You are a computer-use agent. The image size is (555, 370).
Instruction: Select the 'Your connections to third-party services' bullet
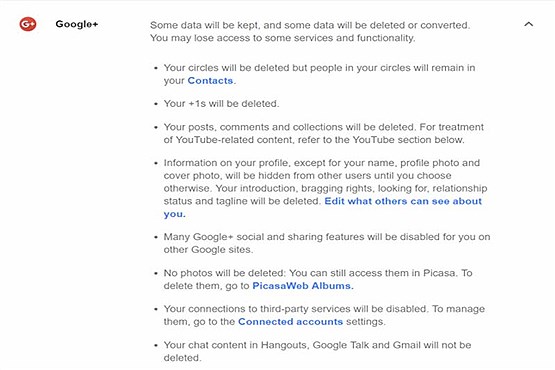[324, 315]
